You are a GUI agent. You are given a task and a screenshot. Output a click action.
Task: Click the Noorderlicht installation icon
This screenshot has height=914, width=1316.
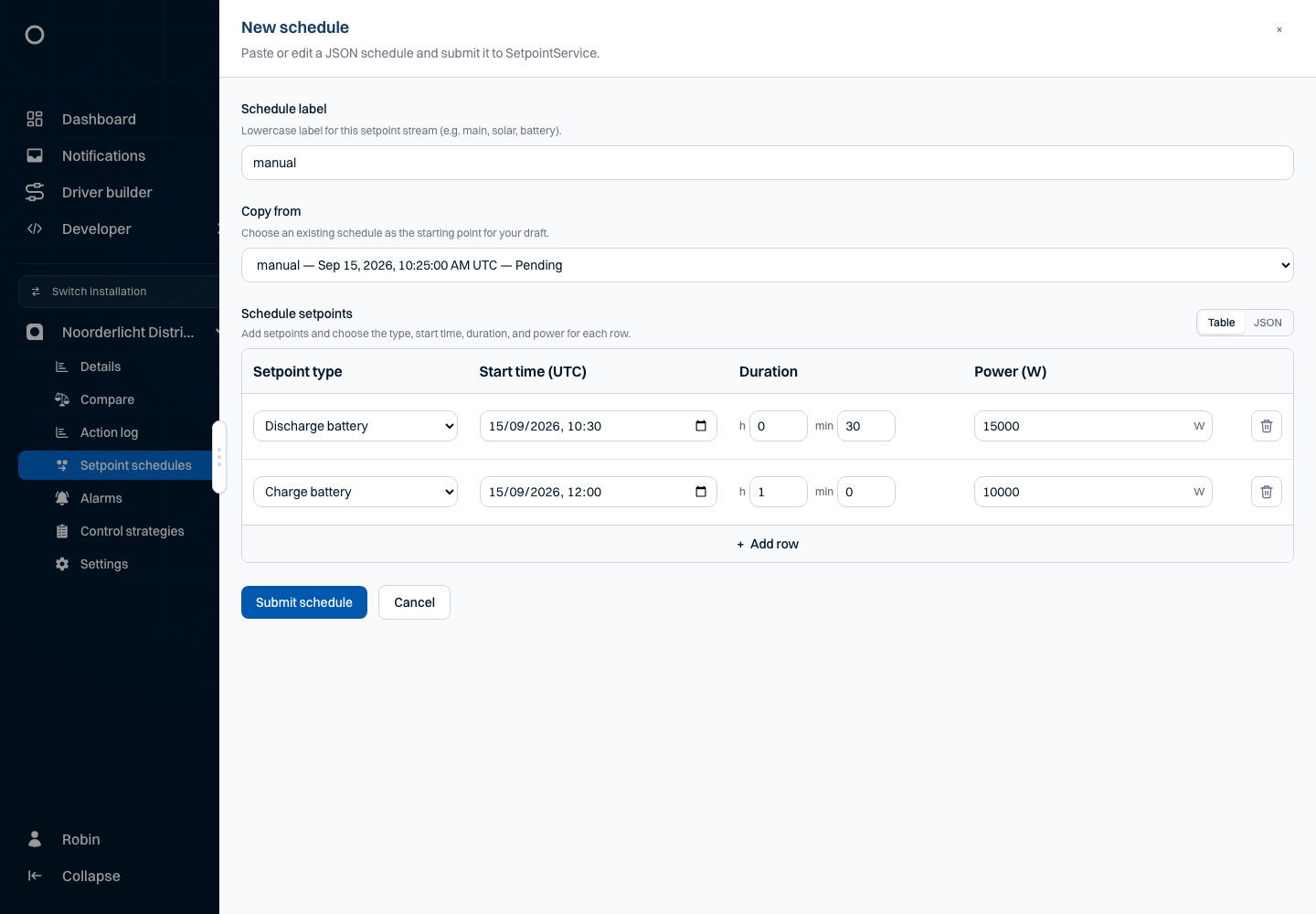[x=35, y=332]
